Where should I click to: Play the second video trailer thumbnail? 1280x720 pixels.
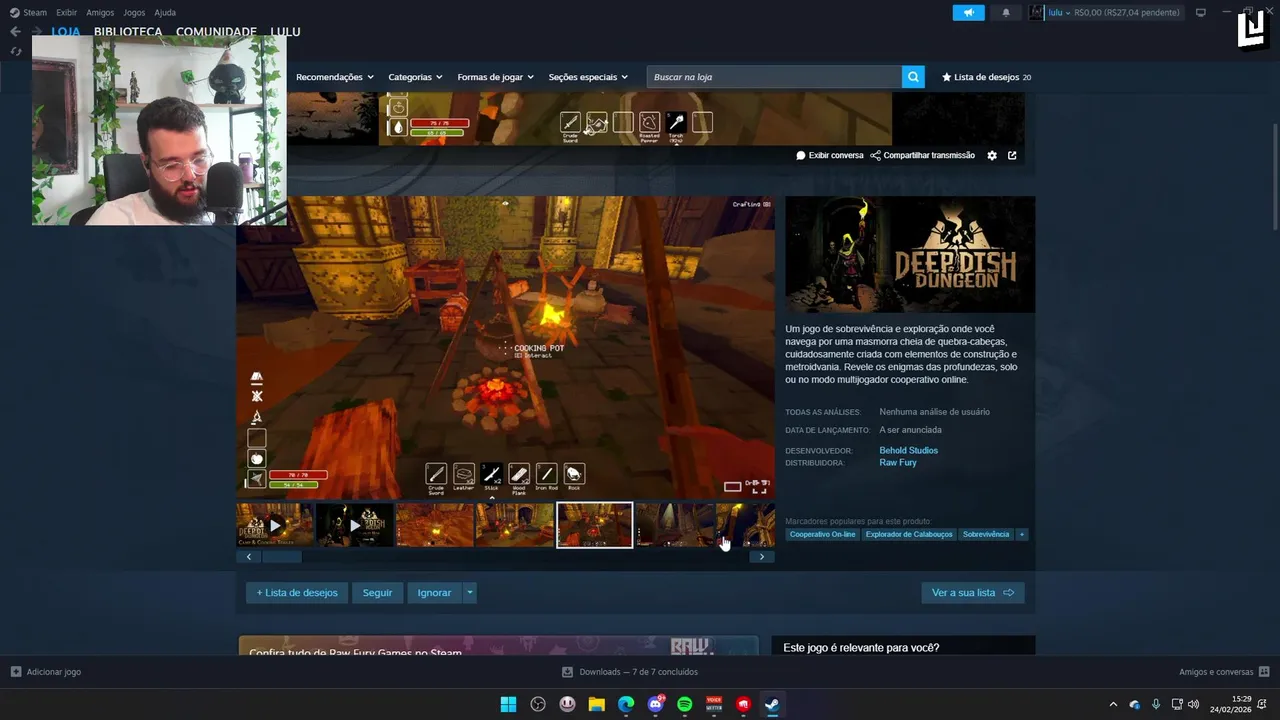(354, 525)
